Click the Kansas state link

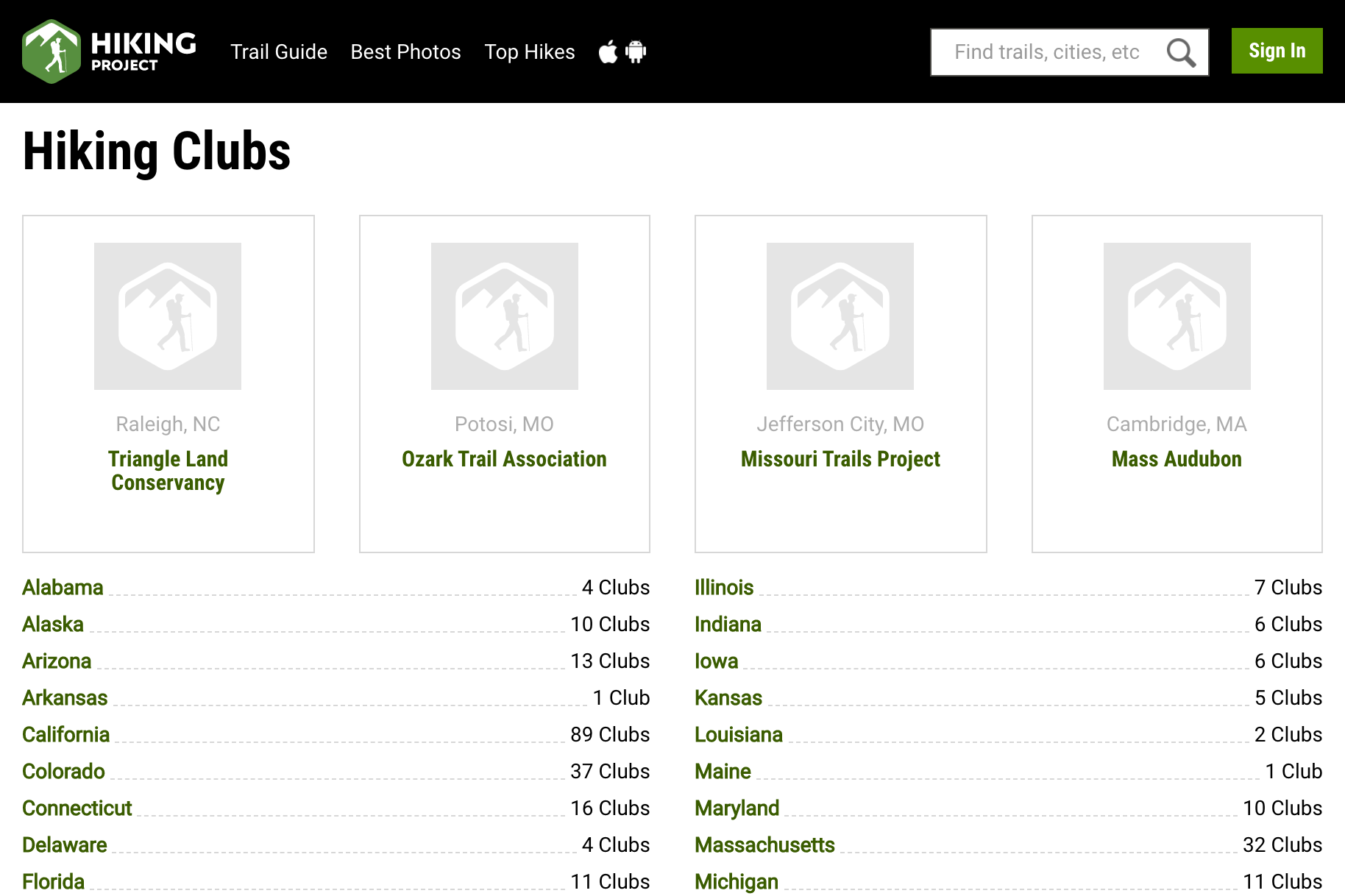point(728,698)
